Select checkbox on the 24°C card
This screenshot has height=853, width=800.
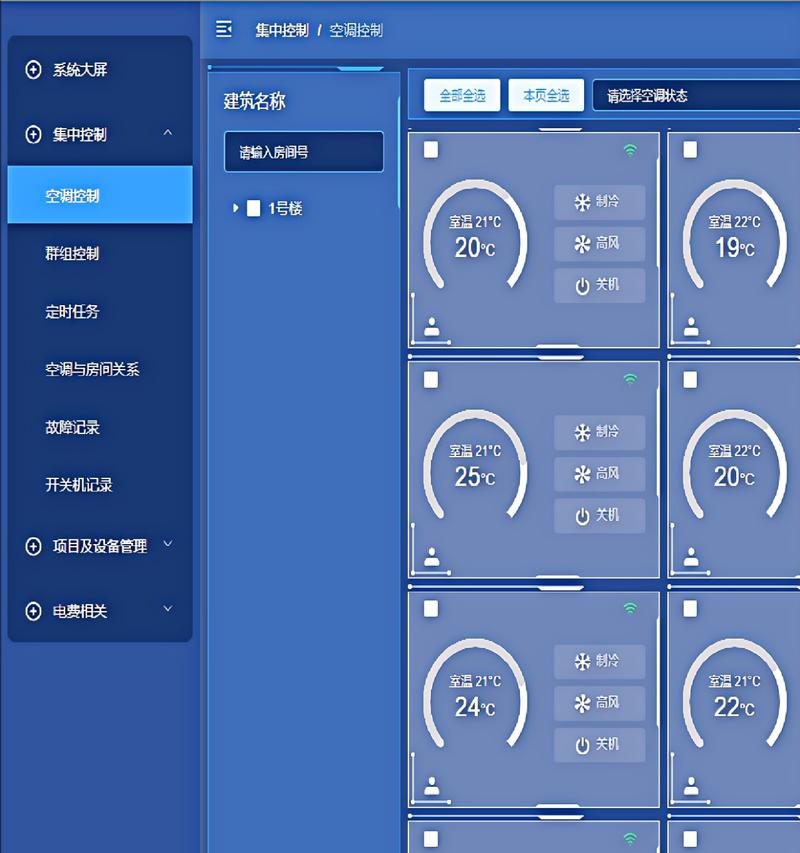coord(431,609)
